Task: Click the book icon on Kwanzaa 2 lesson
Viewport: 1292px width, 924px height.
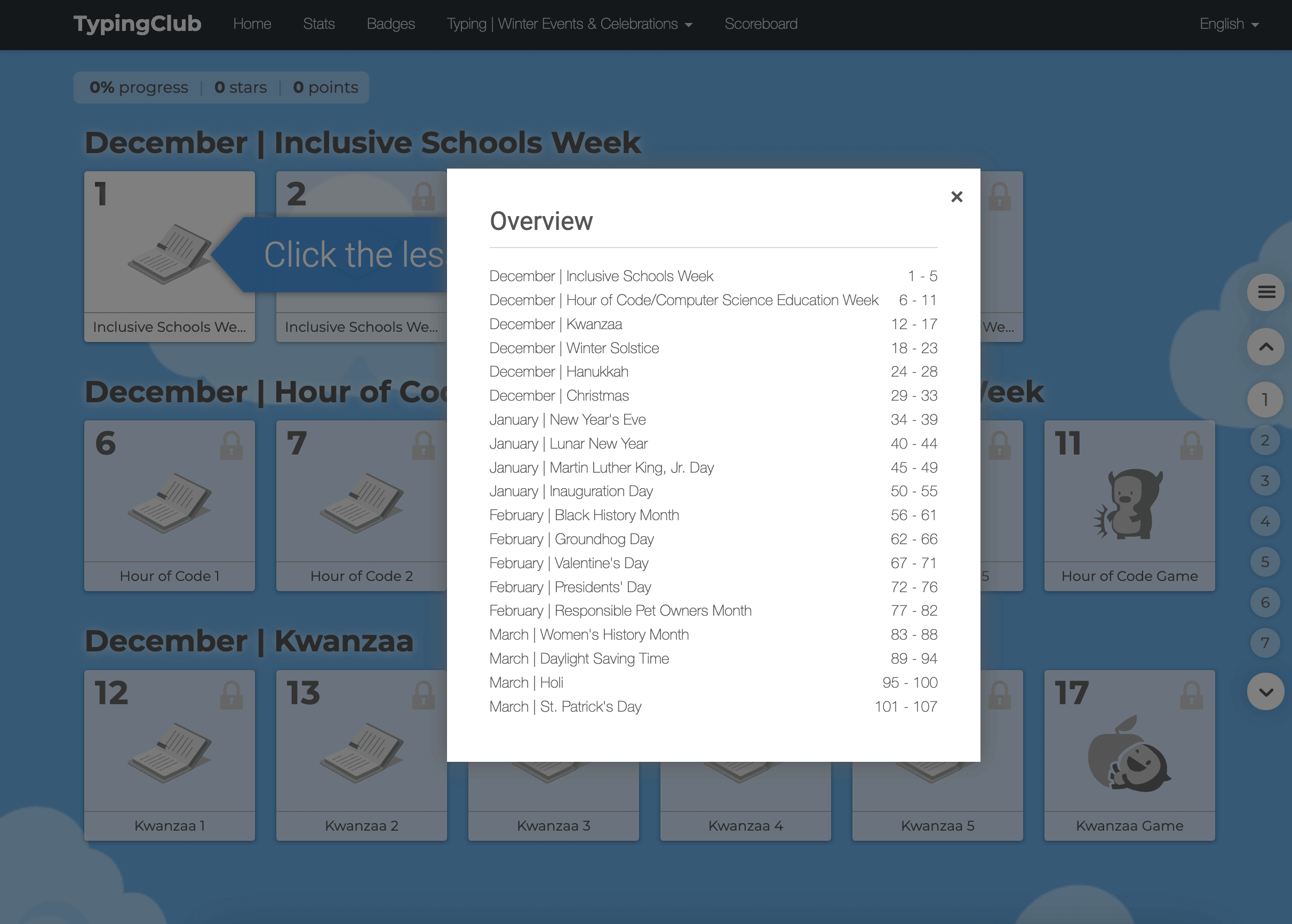Action: 361,752
